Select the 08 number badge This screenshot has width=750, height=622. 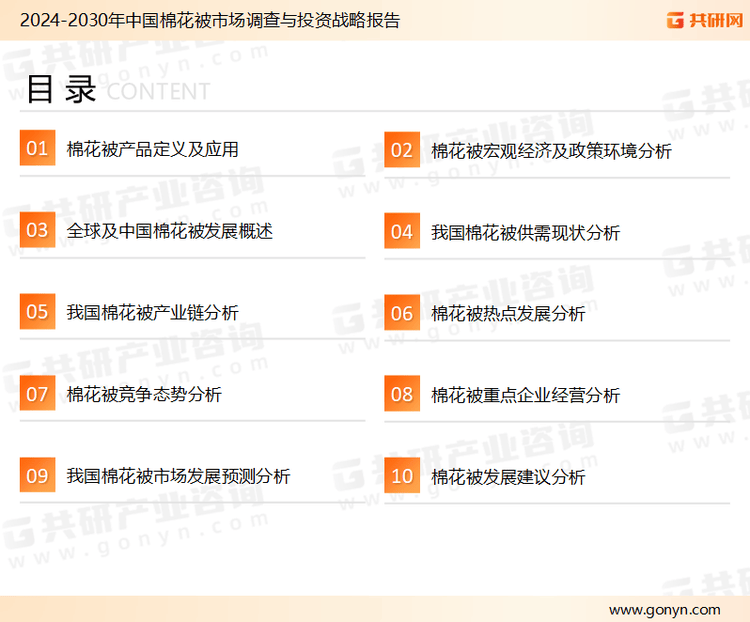pyautogui.click(x=402, y=395)
